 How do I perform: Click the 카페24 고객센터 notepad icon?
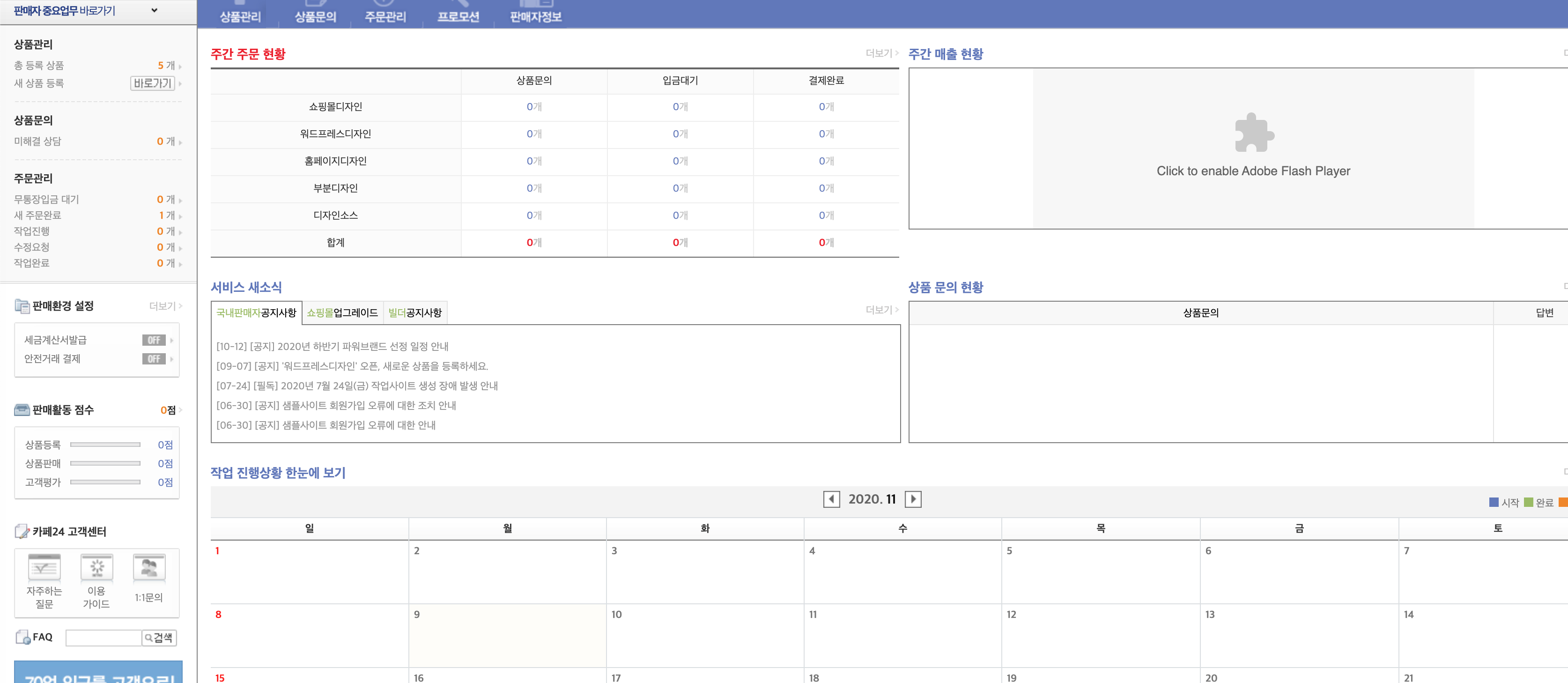(22, 531)
